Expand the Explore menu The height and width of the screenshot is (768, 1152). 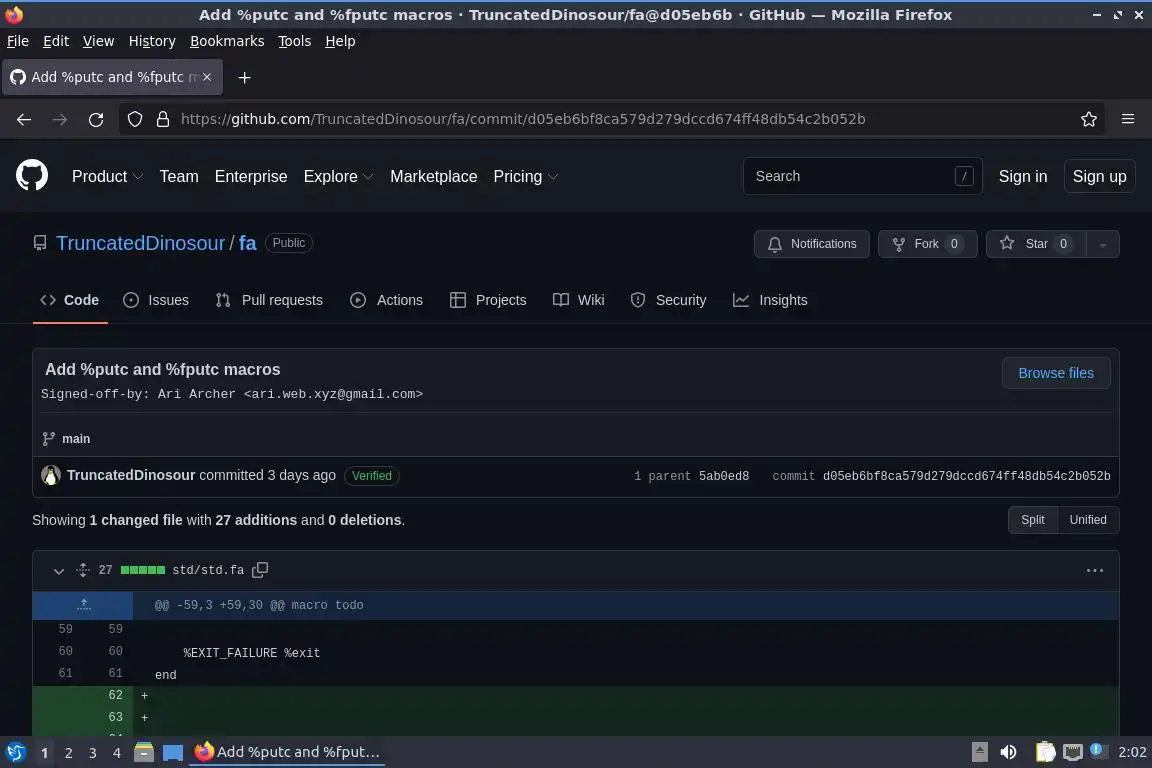point(339,176)
